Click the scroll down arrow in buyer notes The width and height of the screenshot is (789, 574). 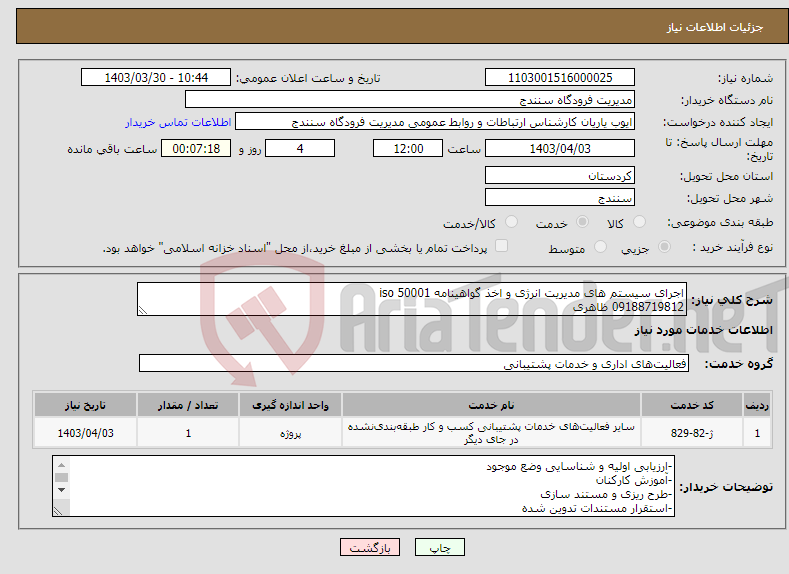click(x=61, y=490)
